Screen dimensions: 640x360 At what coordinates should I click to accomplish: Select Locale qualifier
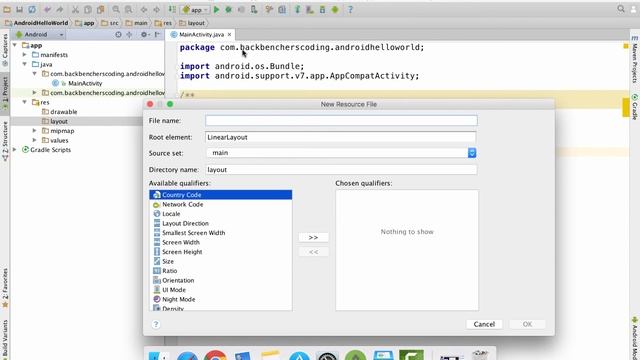(220, 214)
